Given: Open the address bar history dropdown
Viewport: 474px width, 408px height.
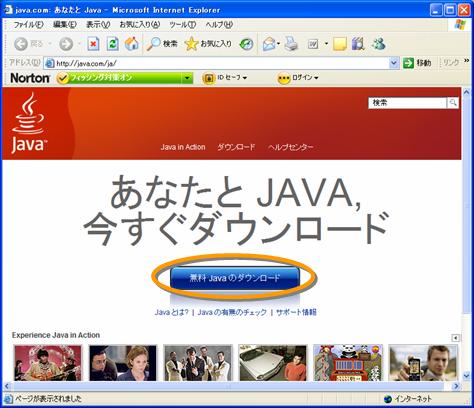Looking at the screenshot, I should click(x=394, y=63).
